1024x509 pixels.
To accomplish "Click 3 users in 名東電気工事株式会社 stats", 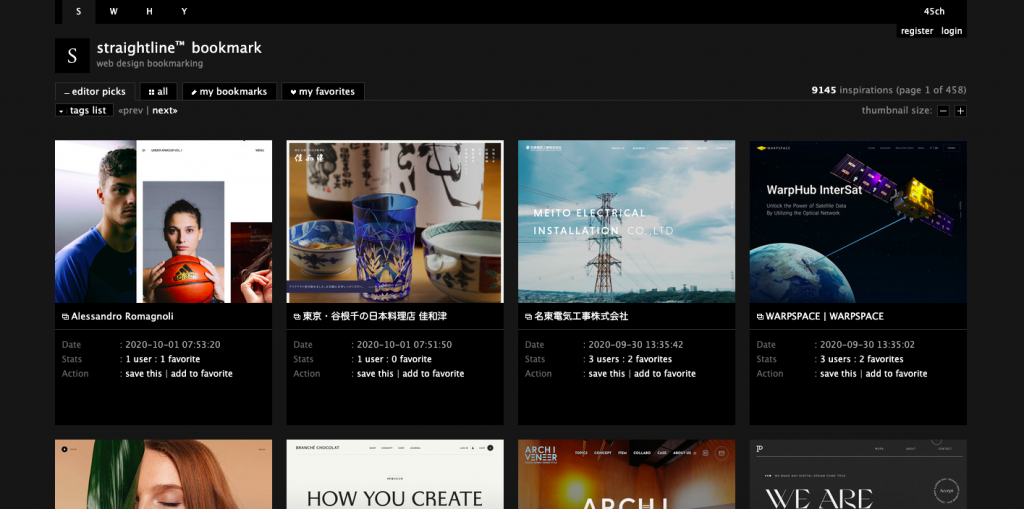I will click(604, 359).
